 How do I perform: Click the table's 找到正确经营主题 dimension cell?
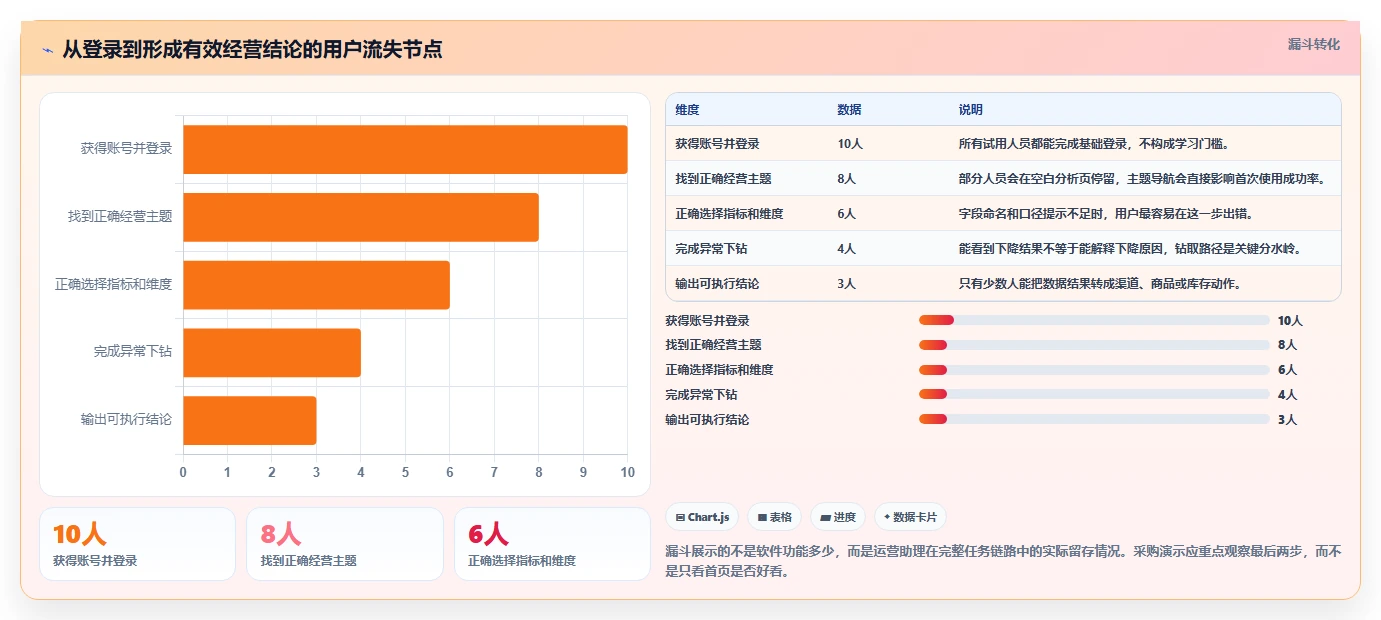tap(723, 179)
